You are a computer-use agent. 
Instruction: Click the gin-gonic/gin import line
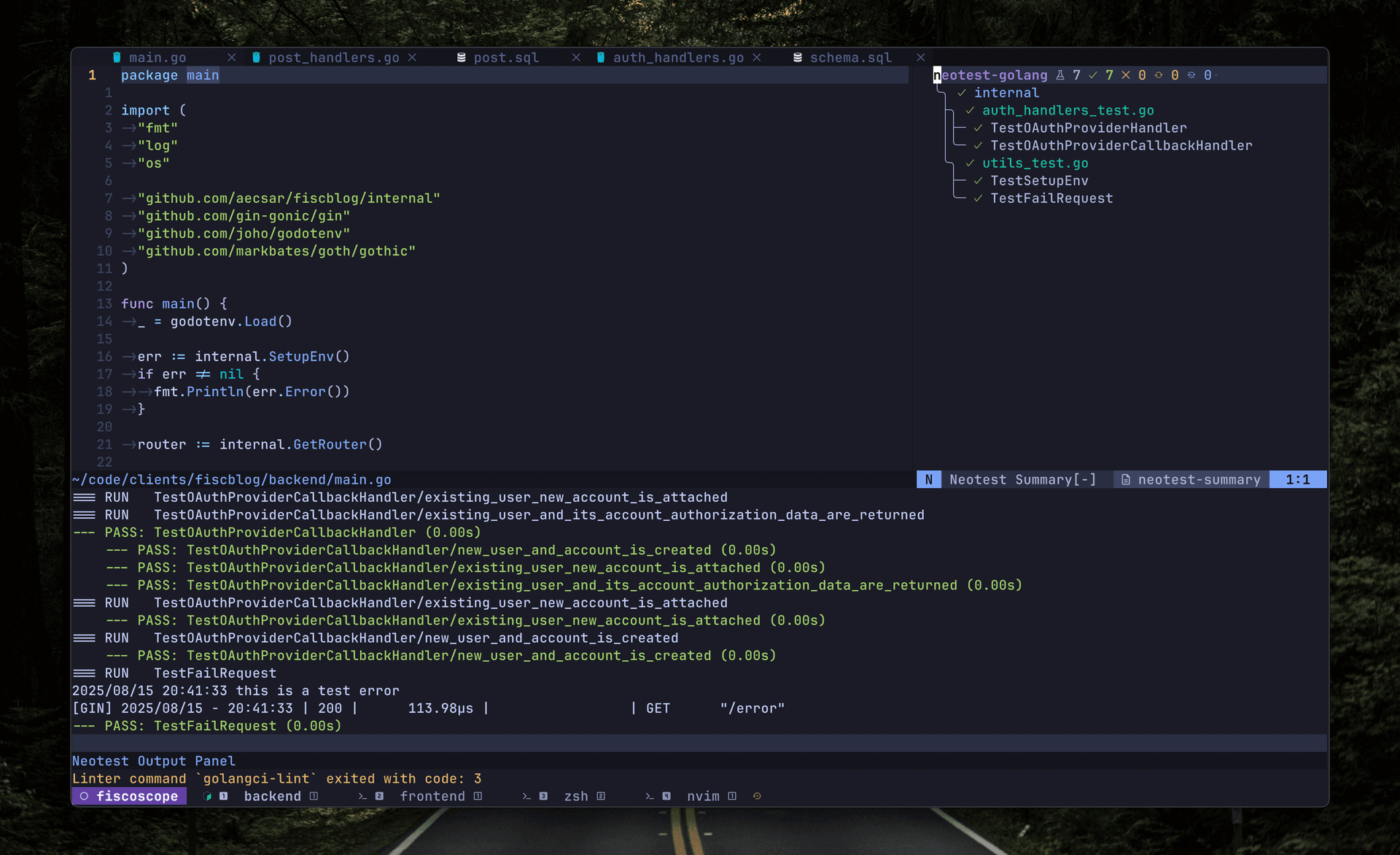click(x=244, y=216)
